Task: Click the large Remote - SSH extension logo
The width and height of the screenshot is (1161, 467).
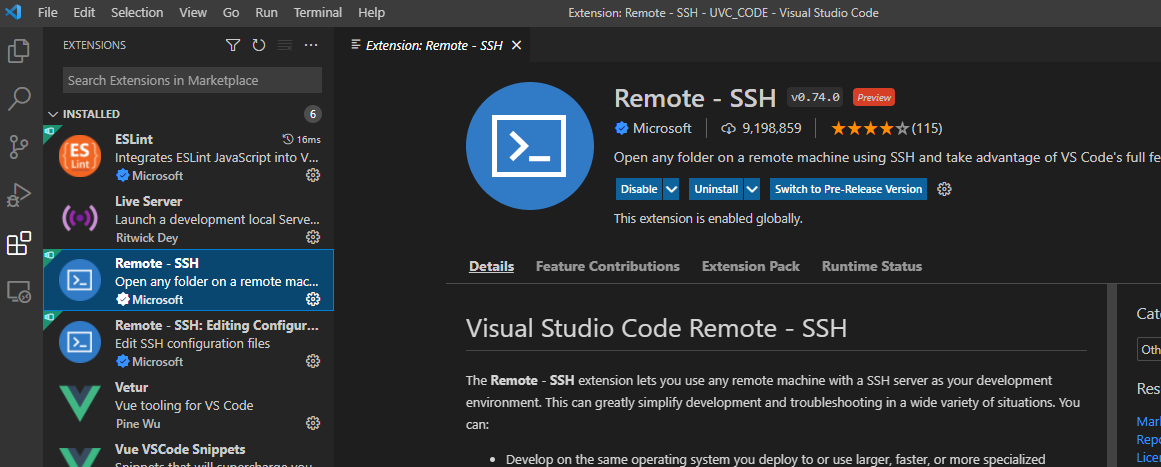Action: click(529, 147)
